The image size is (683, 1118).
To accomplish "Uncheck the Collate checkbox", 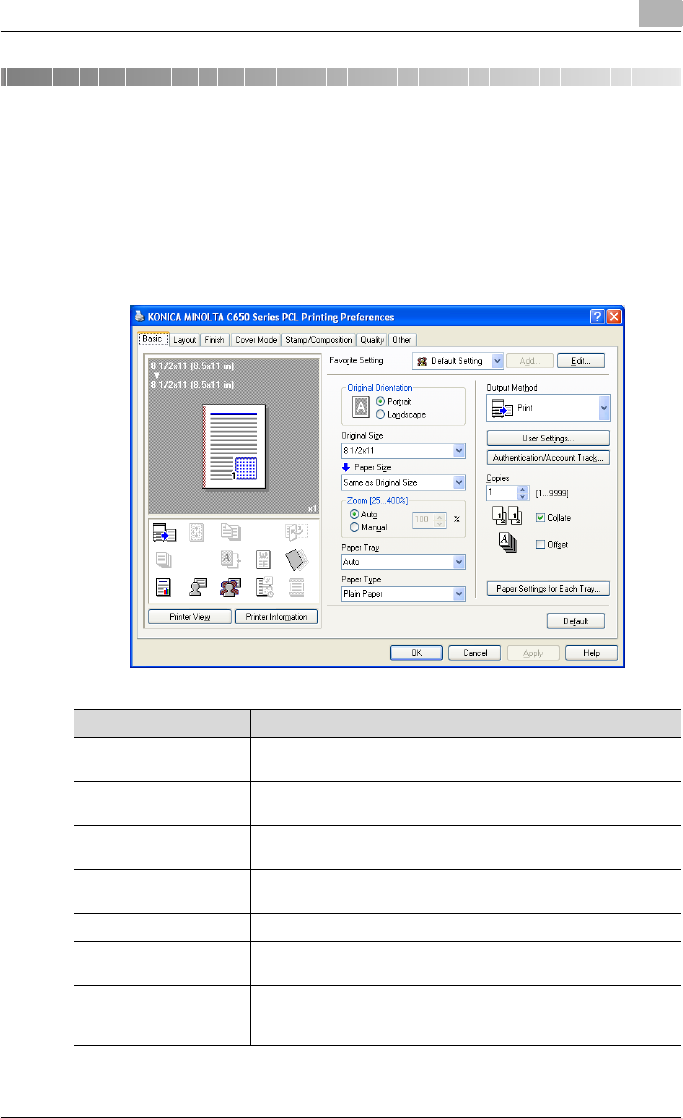I will pyautogui.click(x=540, y=518).
